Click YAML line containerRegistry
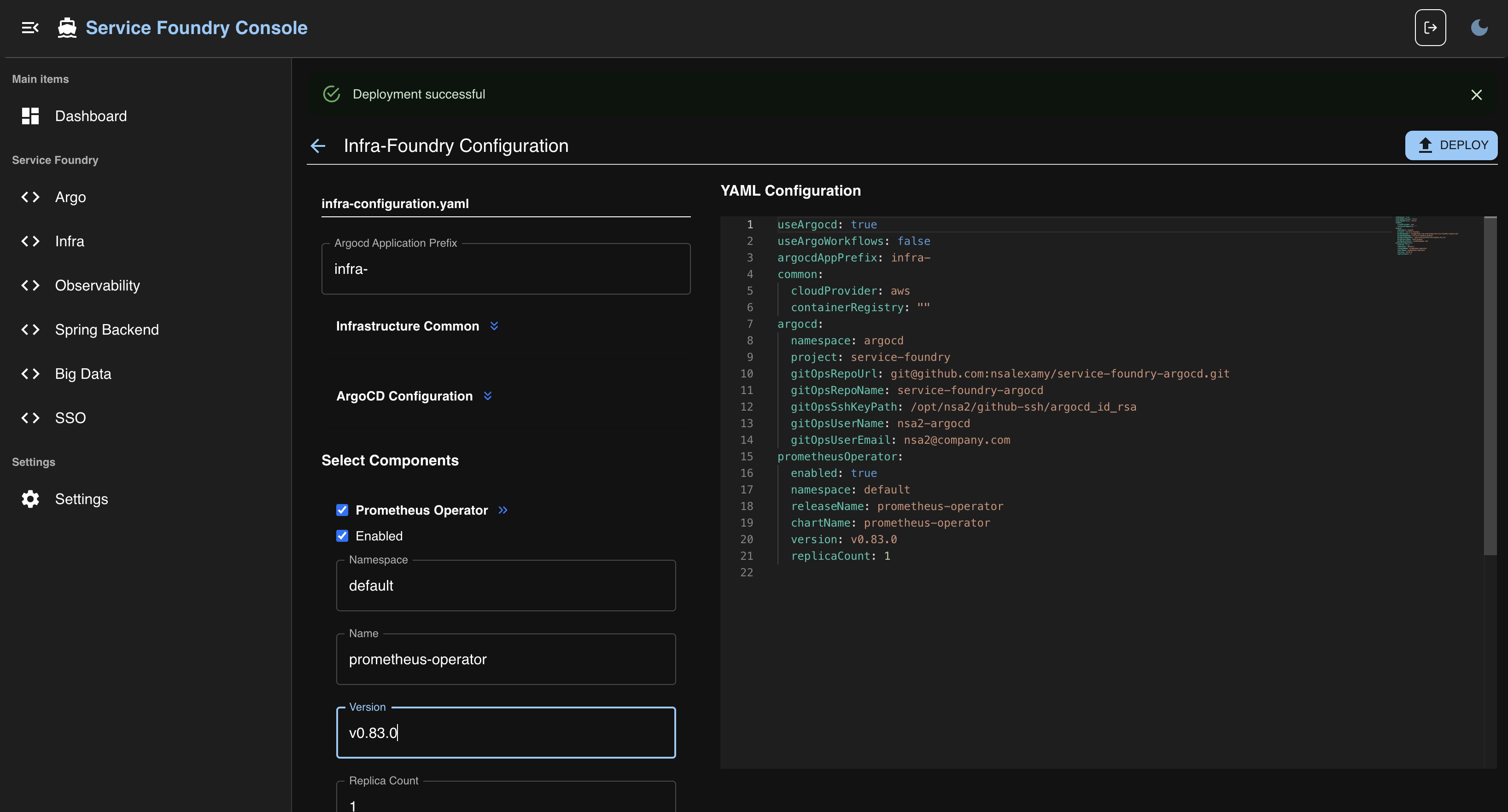 click(x=860, y=307)
